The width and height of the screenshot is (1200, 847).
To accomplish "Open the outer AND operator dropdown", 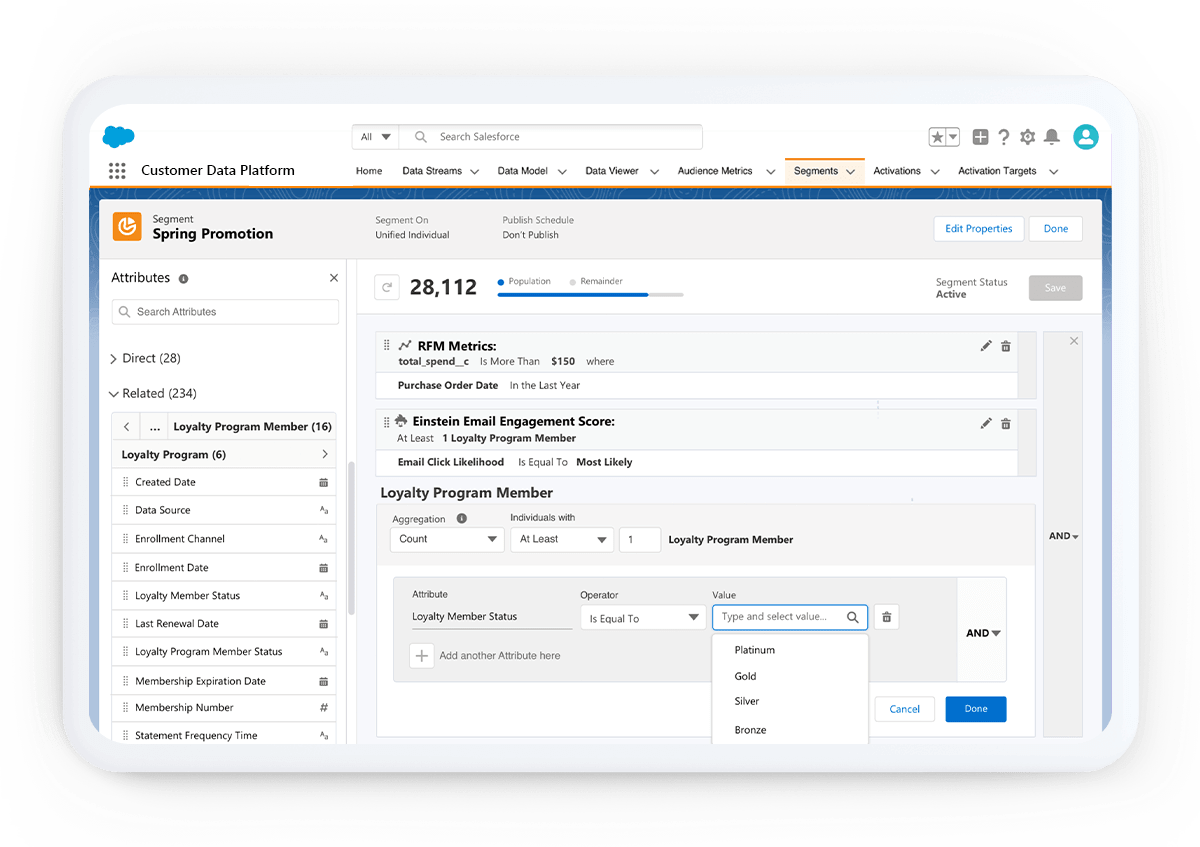I will tap(1063, 536).
